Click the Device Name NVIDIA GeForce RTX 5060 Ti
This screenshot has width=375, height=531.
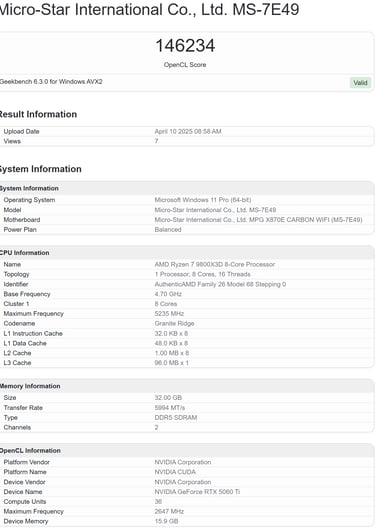tap(197, 492)
